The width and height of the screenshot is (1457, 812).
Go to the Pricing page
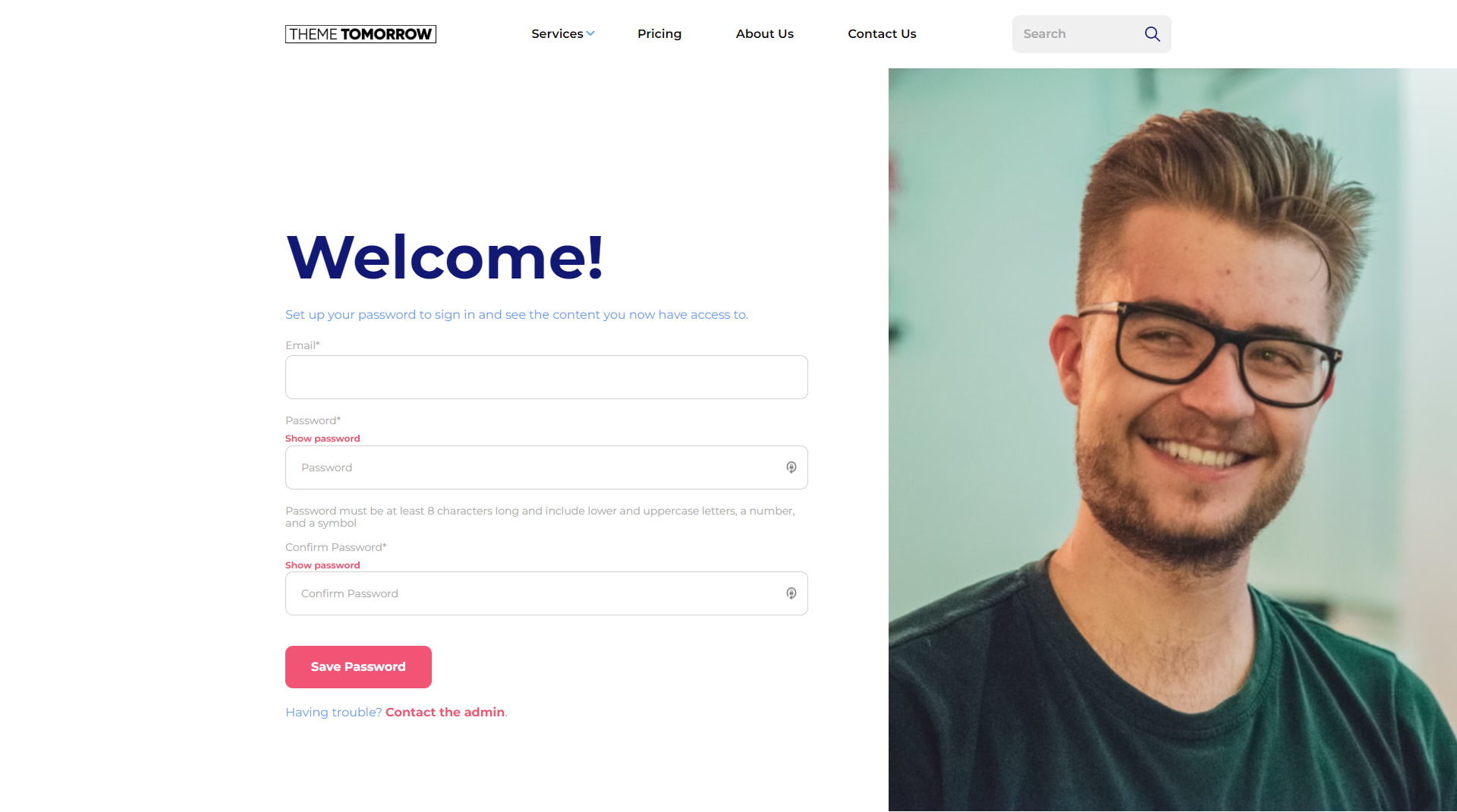659,33
